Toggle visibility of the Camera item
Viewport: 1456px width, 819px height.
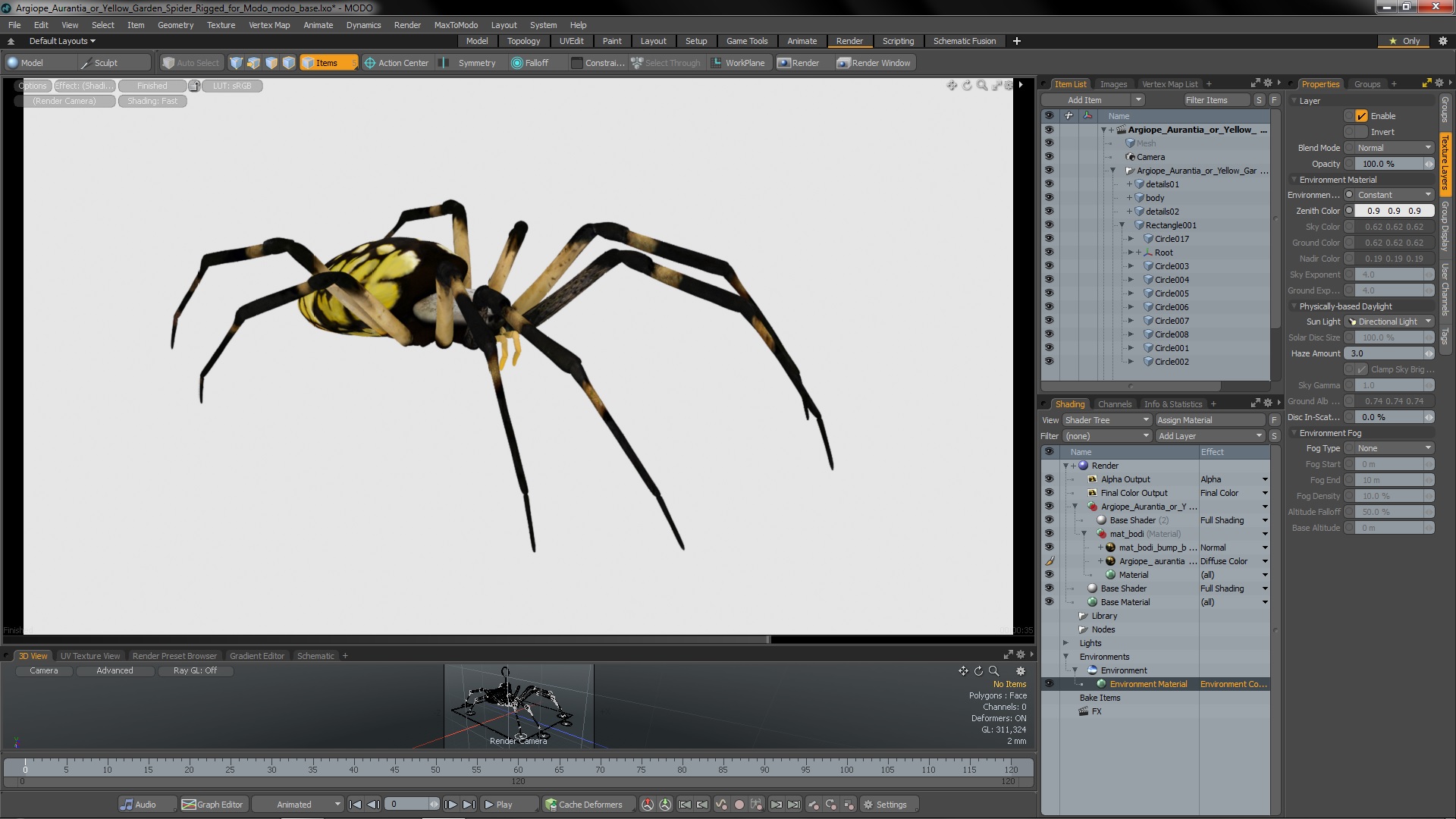point(1049,157)
